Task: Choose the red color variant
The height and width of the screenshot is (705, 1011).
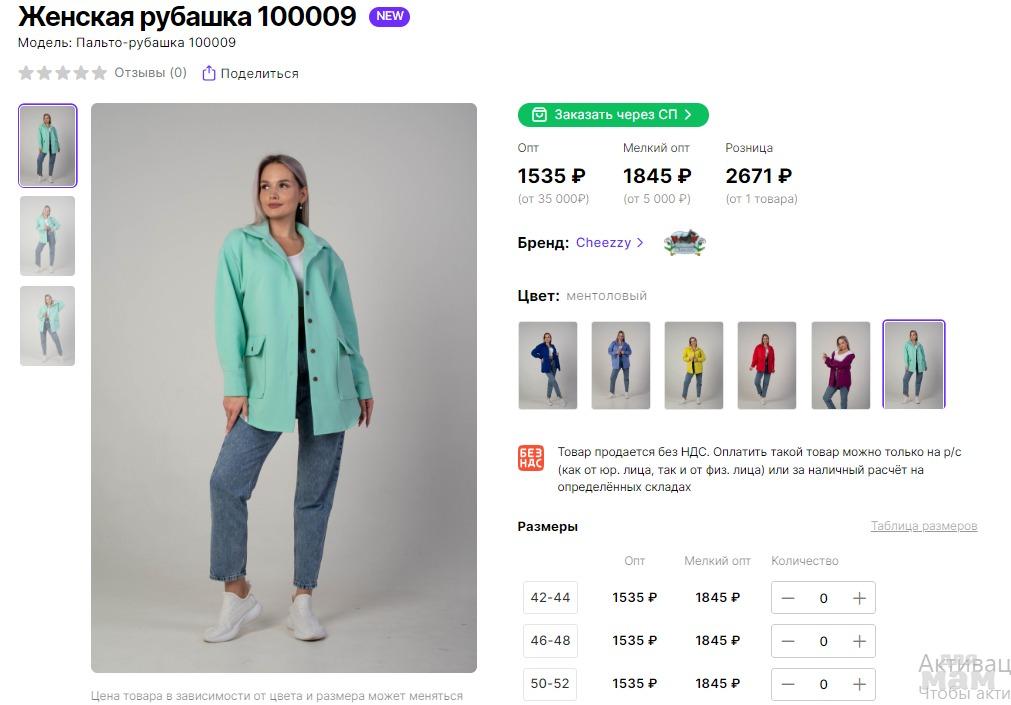Action: 767,365
